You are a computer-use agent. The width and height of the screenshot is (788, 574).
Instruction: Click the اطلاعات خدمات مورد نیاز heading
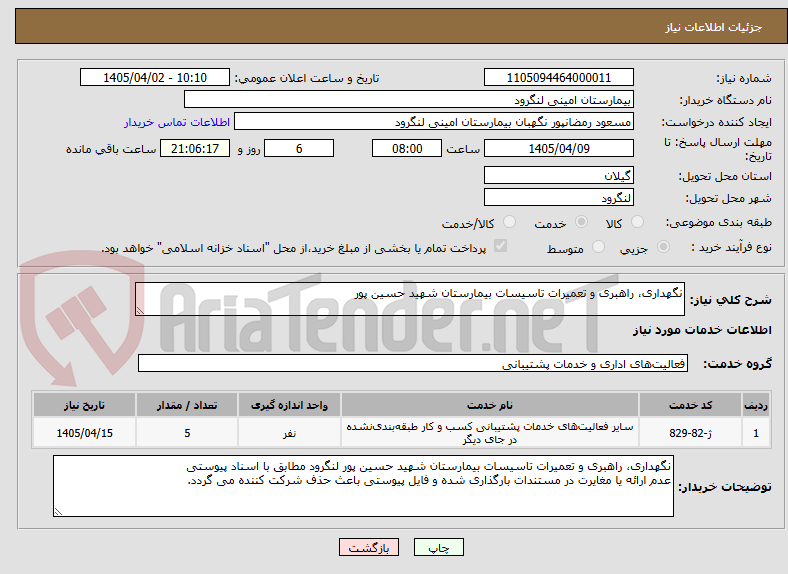[x=702, y=330]
